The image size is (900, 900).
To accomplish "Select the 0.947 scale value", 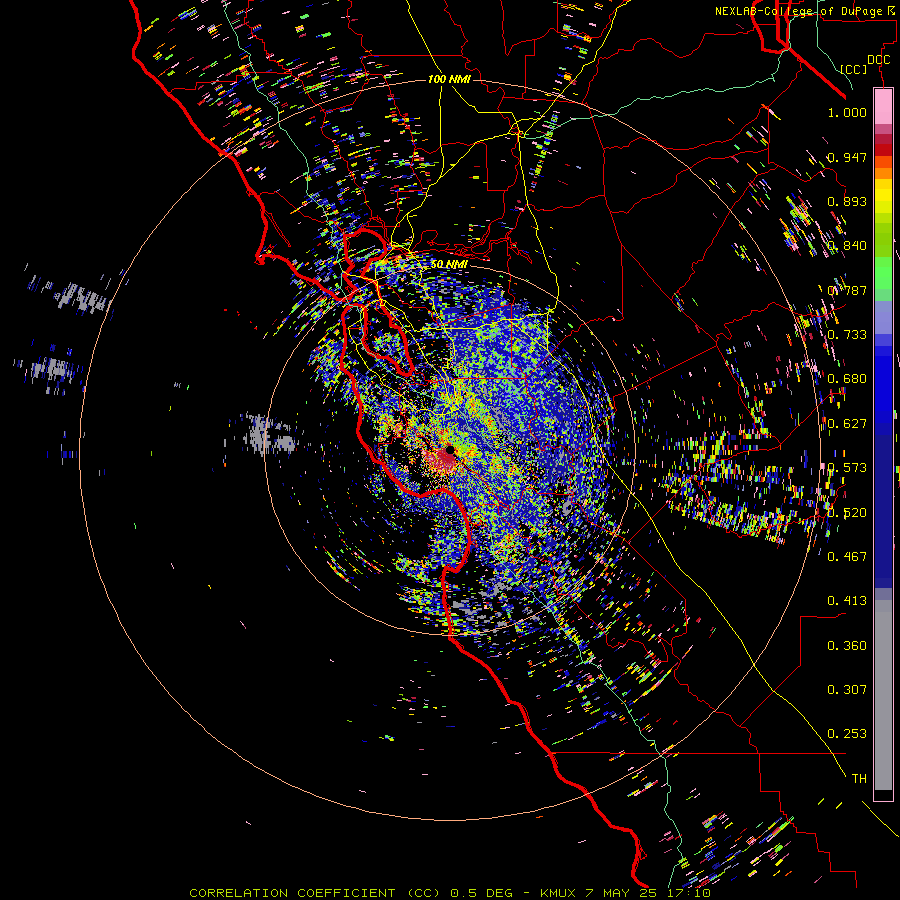I will tap(847, 157).
